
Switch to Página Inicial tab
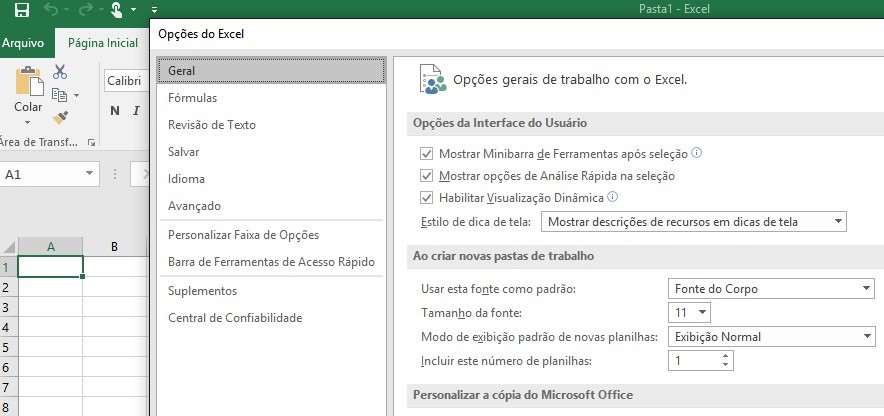[x=103, y=43]
